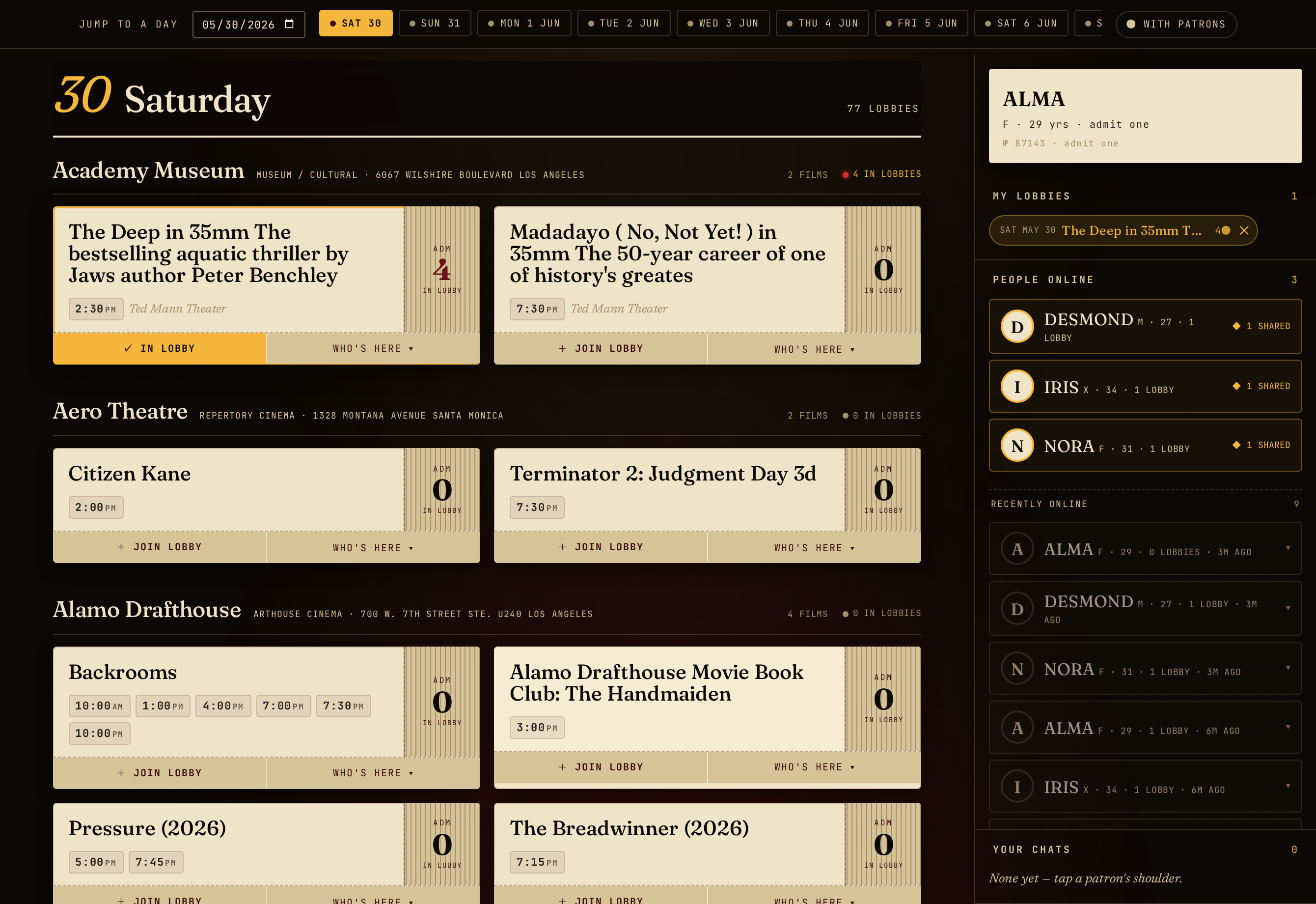The height and width of the screenshot is (904, 1316).
Task: Select Backrooms 10:00 AM showtime
Action: [x=99, y=706]
